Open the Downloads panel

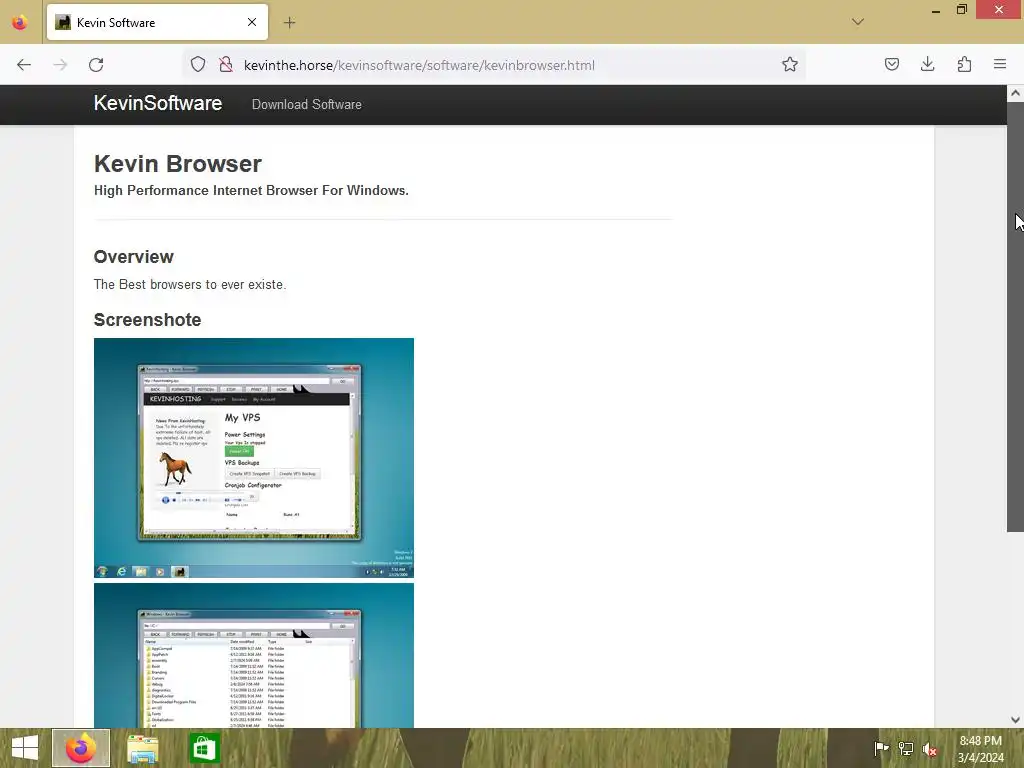927,64
